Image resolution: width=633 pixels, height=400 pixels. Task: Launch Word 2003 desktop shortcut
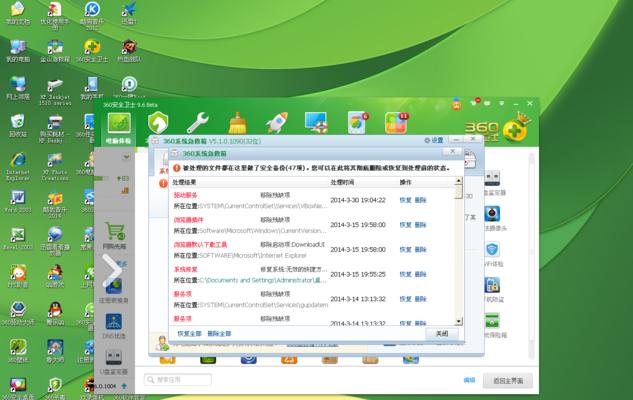pos(17,201)
